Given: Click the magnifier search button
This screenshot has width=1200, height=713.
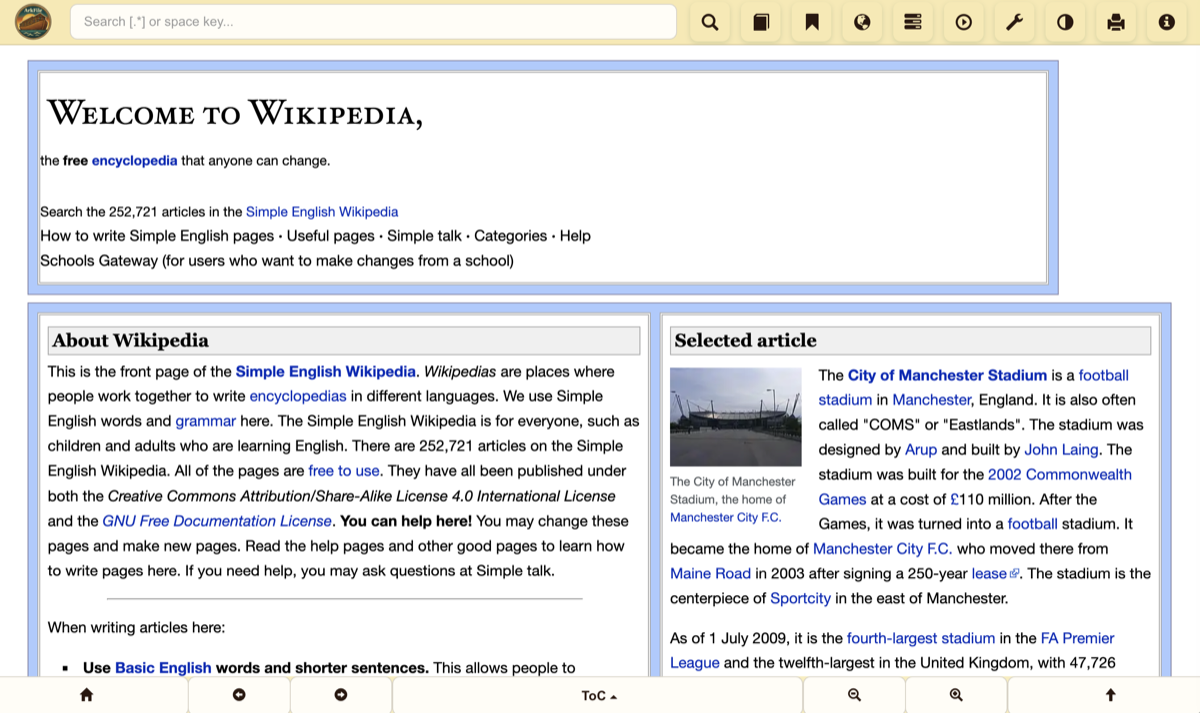Looking at the screenshot, I should pos(710,22).
